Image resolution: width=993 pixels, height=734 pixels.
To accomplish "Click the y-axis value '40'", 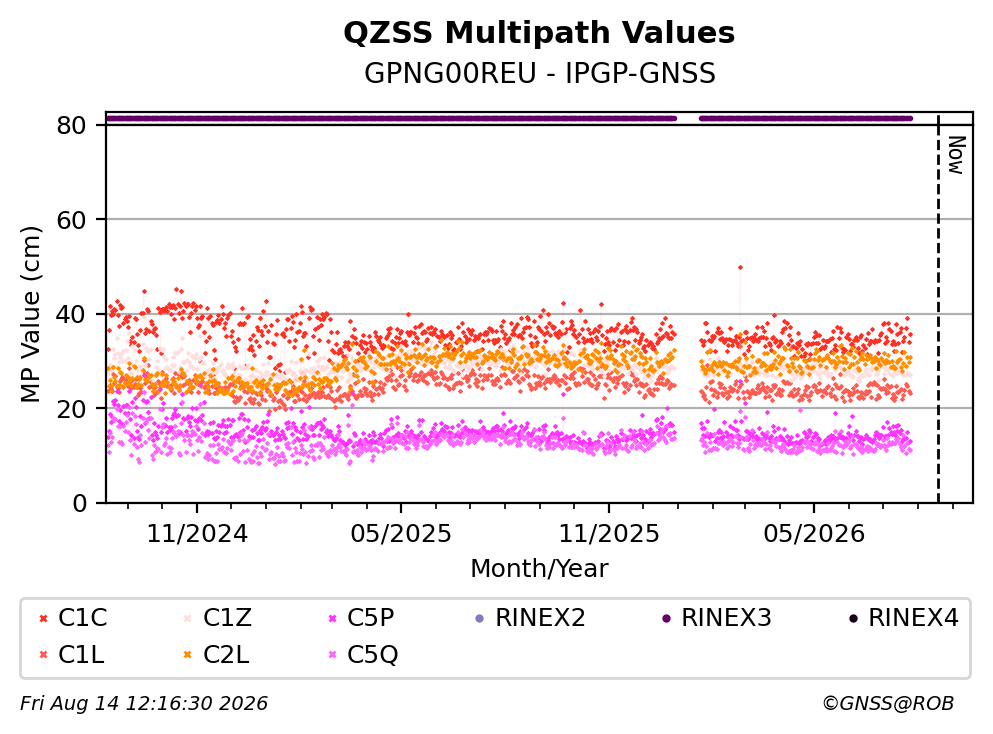I will pos(72,314).
